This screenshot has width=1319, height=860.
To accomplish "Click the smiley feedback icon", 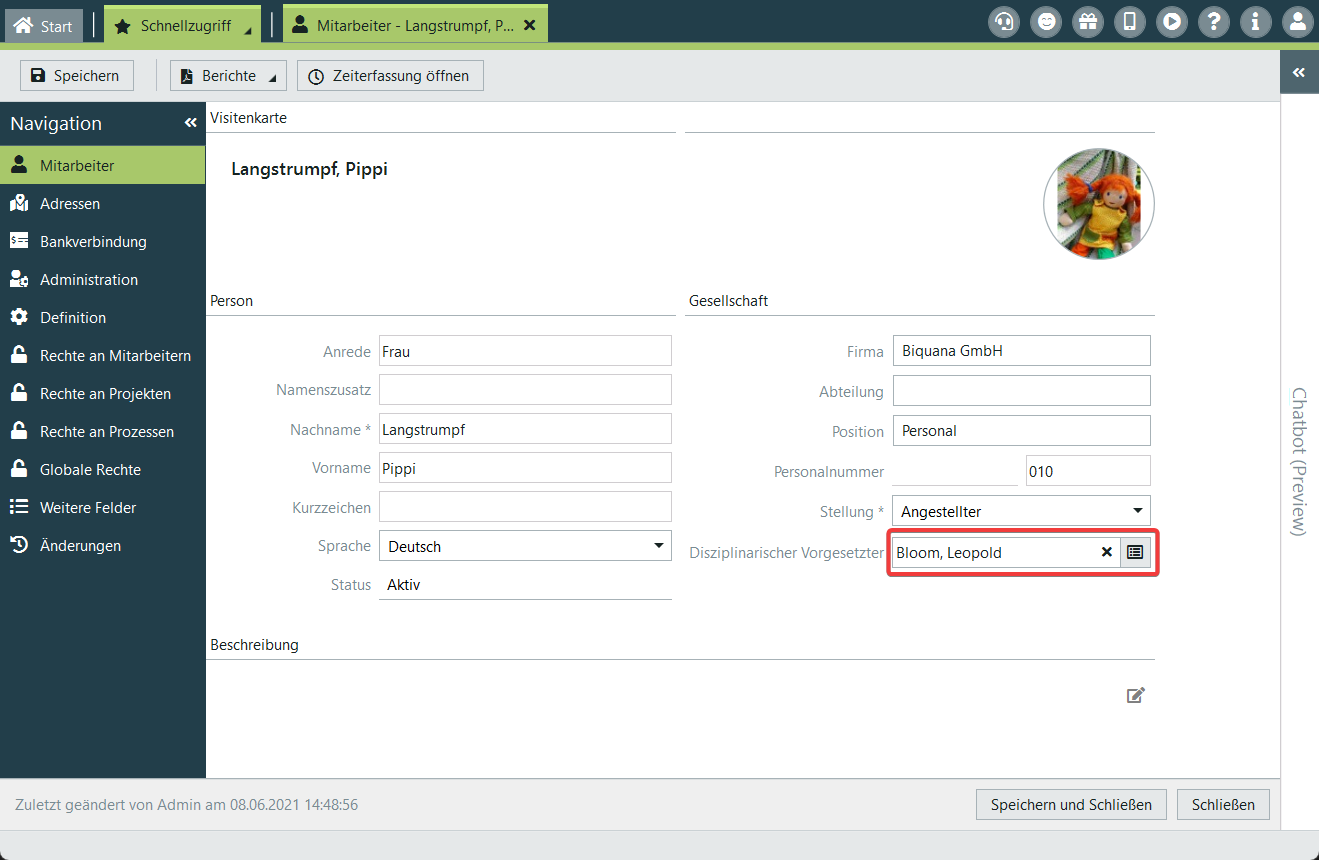I will coord(1046,22).
